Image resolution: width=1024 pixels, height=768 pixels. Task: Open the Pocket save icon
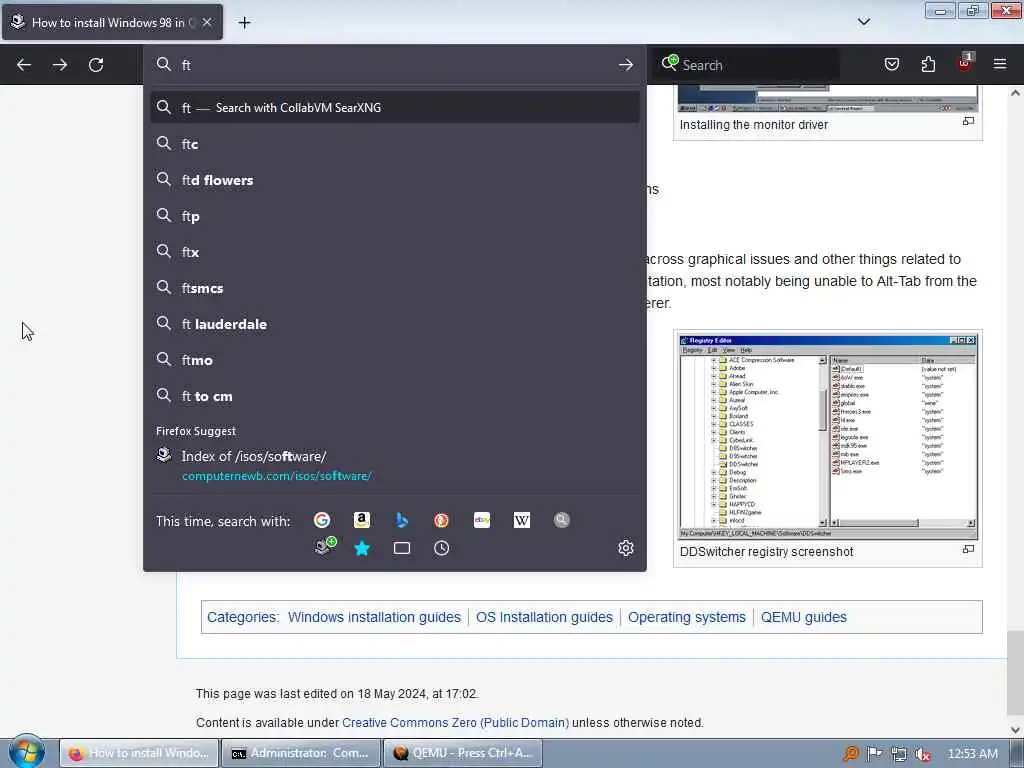pyautogui.click(x=892, y=64)
